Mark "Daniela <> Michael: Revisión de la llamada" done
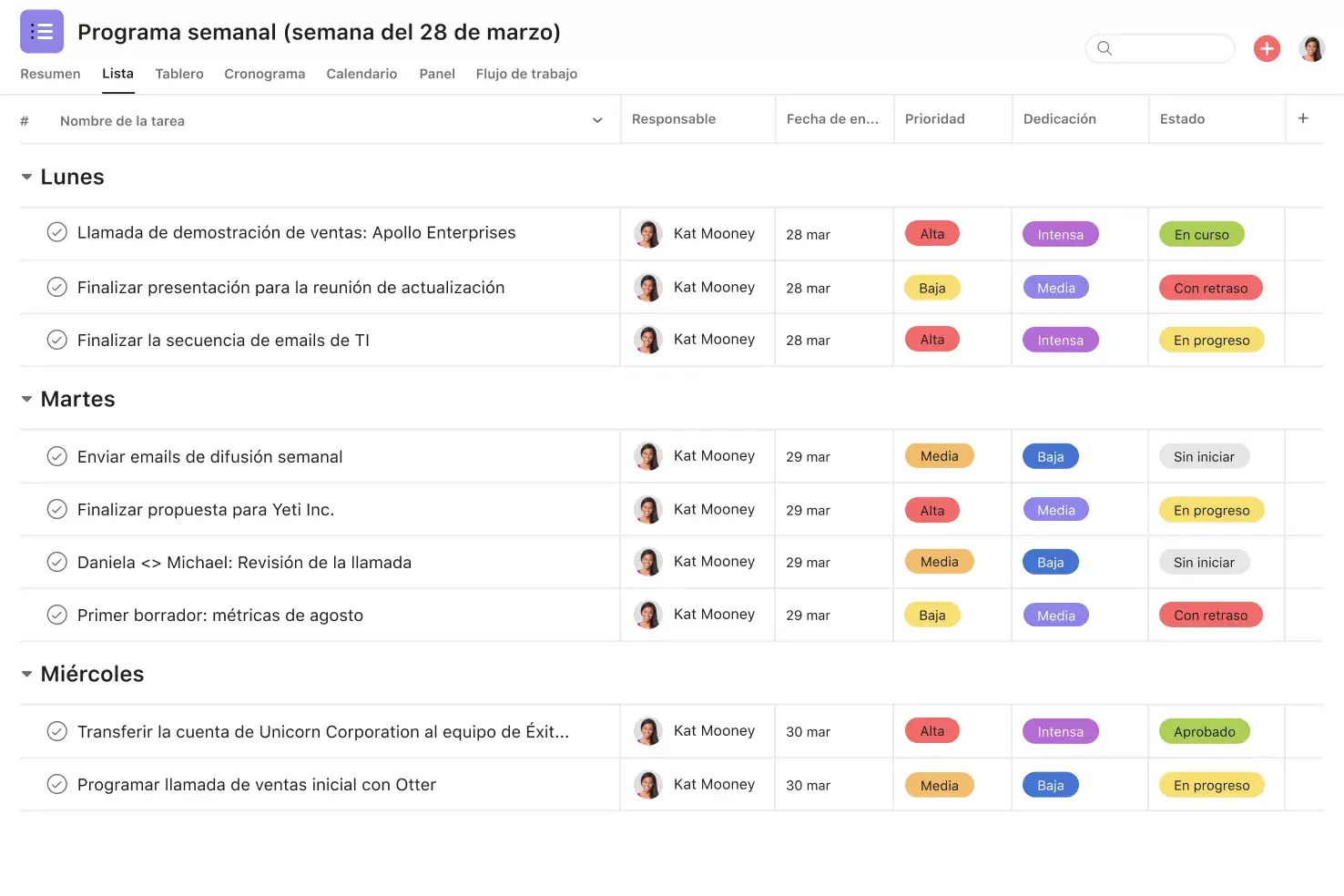Image resolution: width=1344 pixels, height=896 pixels. [56, 561]
